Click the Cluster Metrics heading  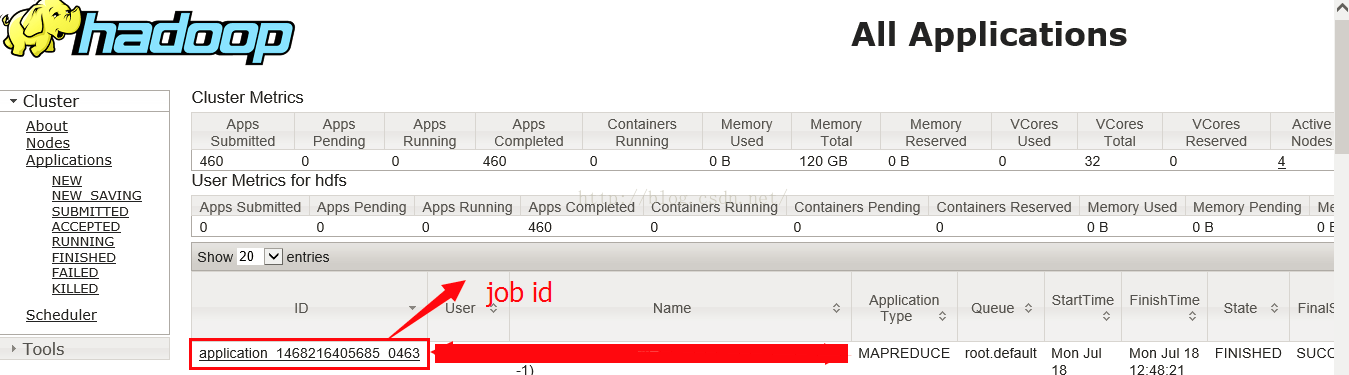248,97
